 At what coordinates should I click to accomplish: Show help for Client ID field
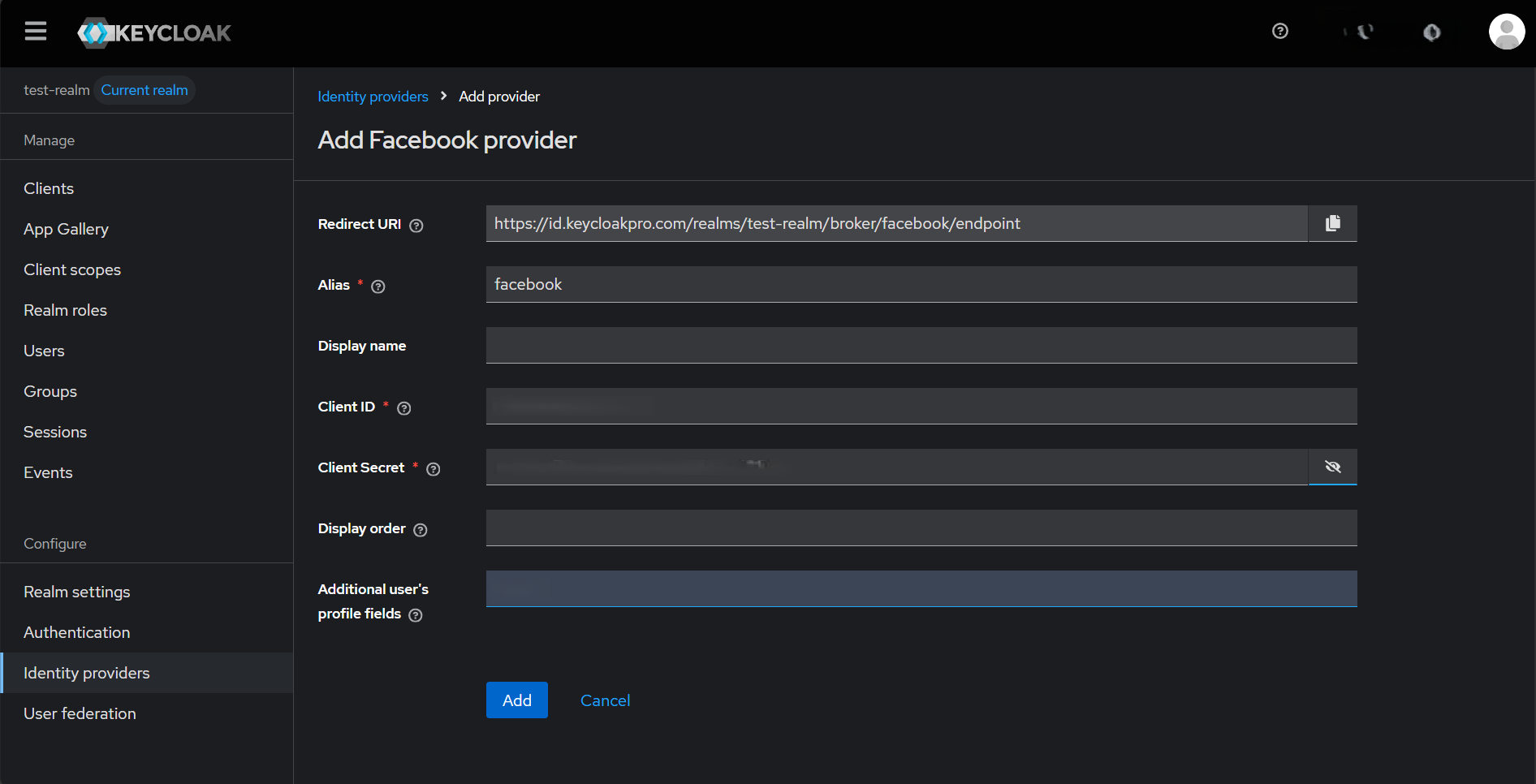point(404,408)
